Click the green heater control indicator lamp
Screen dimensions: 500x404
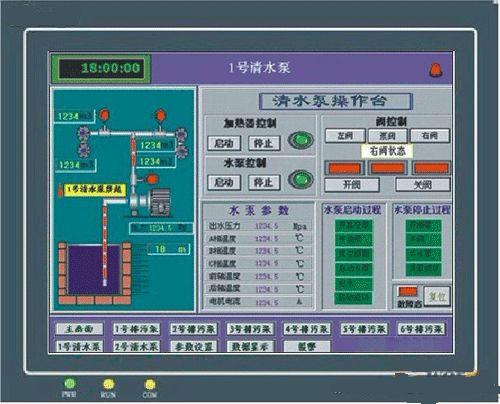pos(301,140)
